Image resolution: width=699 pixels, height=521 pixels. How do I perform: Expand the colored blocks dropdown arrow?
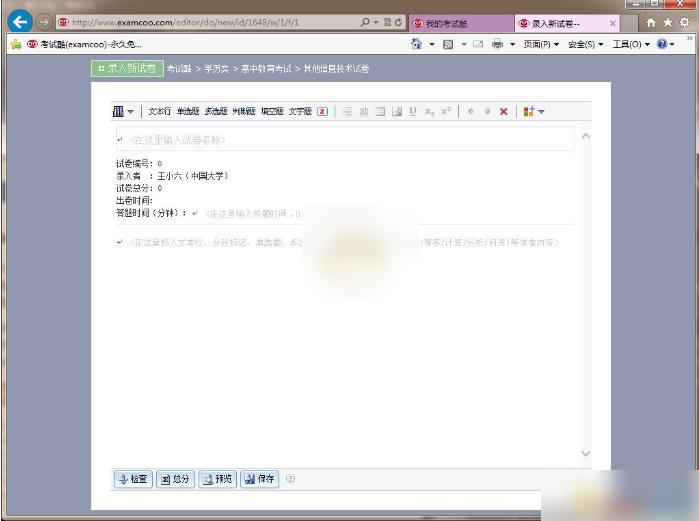click(x=541, y=111)
